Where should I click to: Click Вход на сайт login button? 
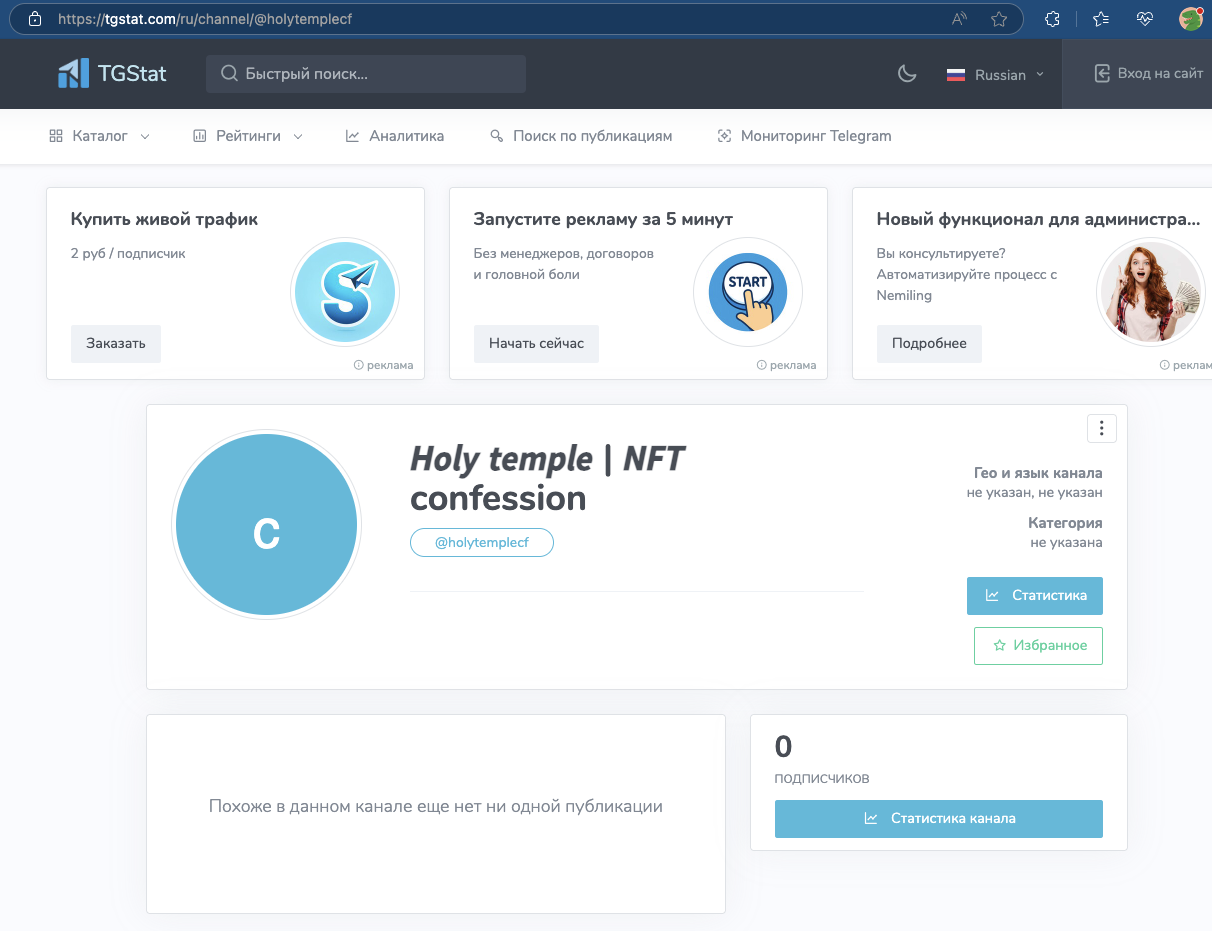click(x=1149, y=73)
